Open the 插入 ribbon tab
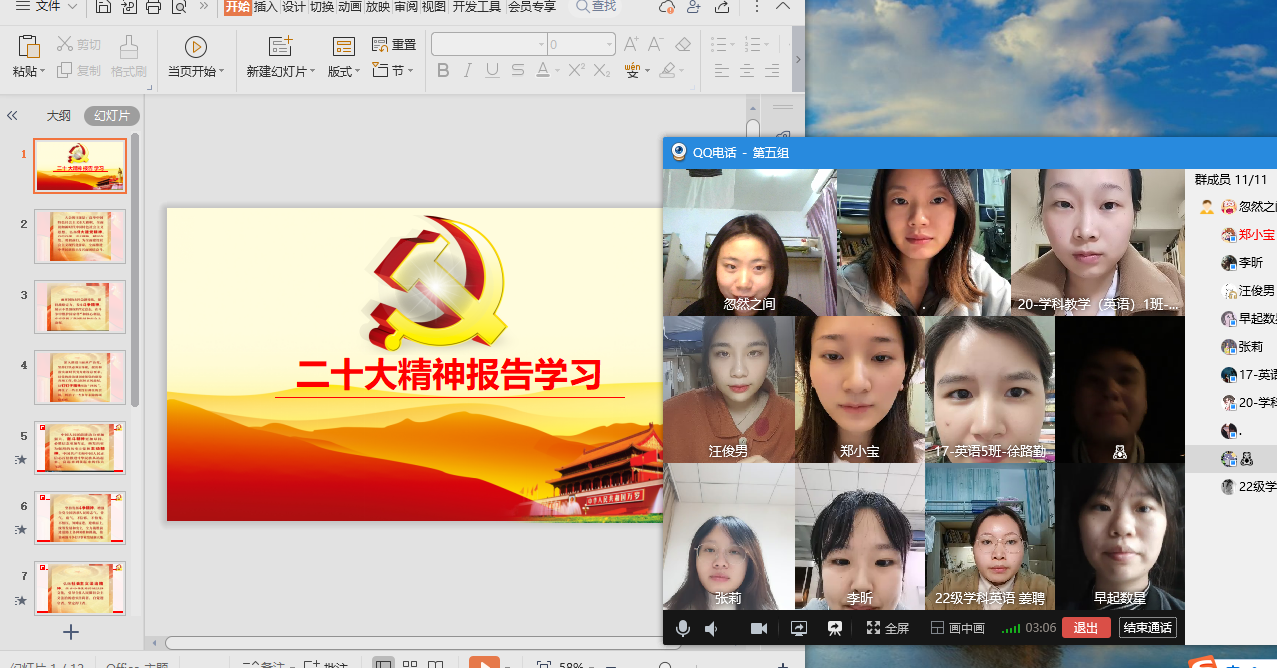Viewport: 1277px width, 668px height. 265,7
